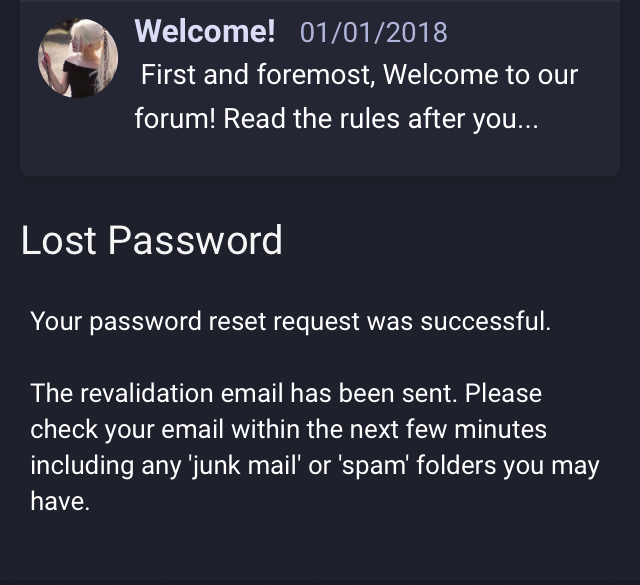
Task: Click the 'next few minutes' text
Action: (x=448, y=429)
